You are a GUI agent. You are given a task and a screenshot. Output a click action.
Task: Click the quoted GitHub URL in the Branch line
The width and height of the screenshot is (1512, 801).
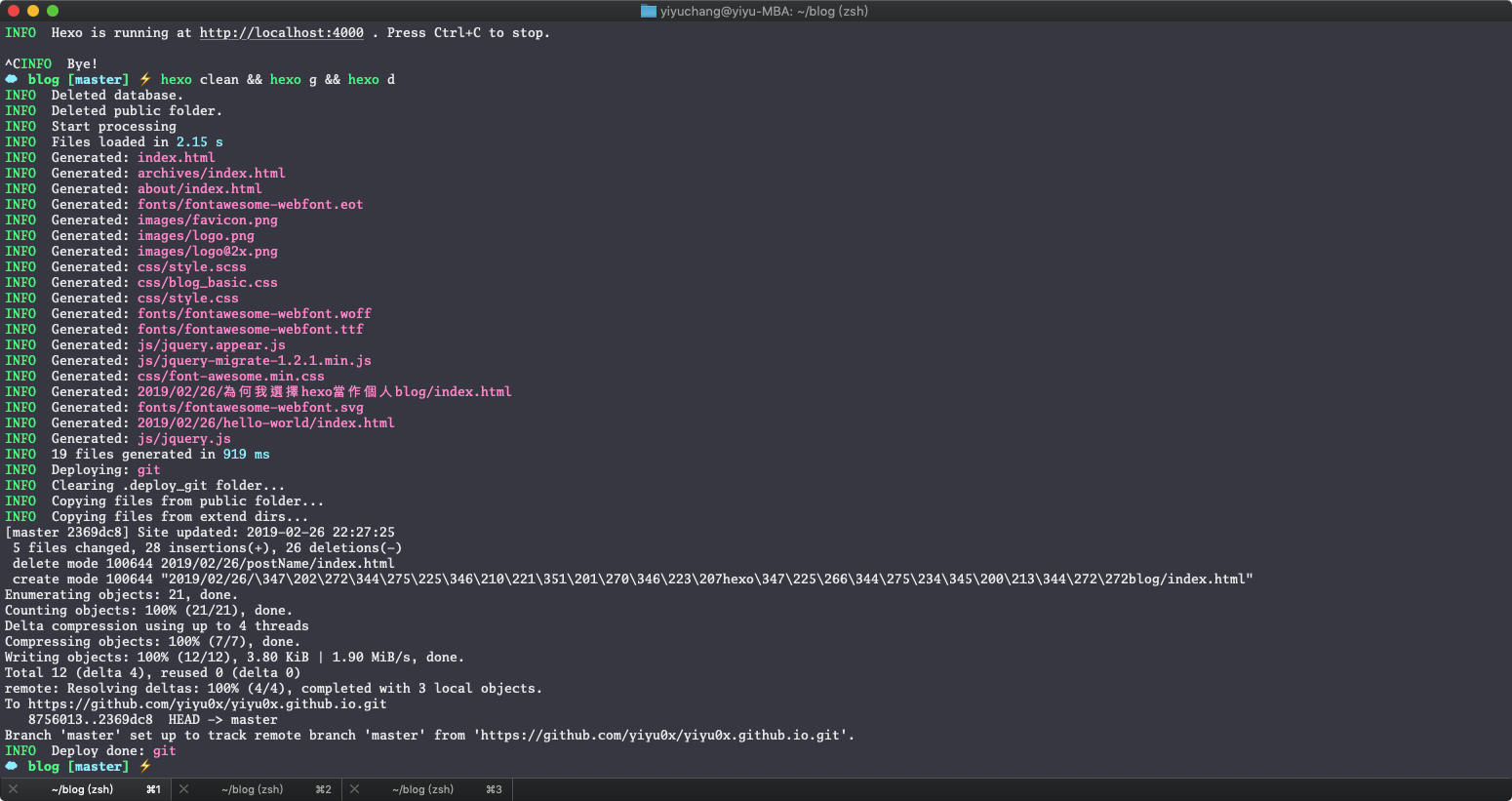coord(663,735)
